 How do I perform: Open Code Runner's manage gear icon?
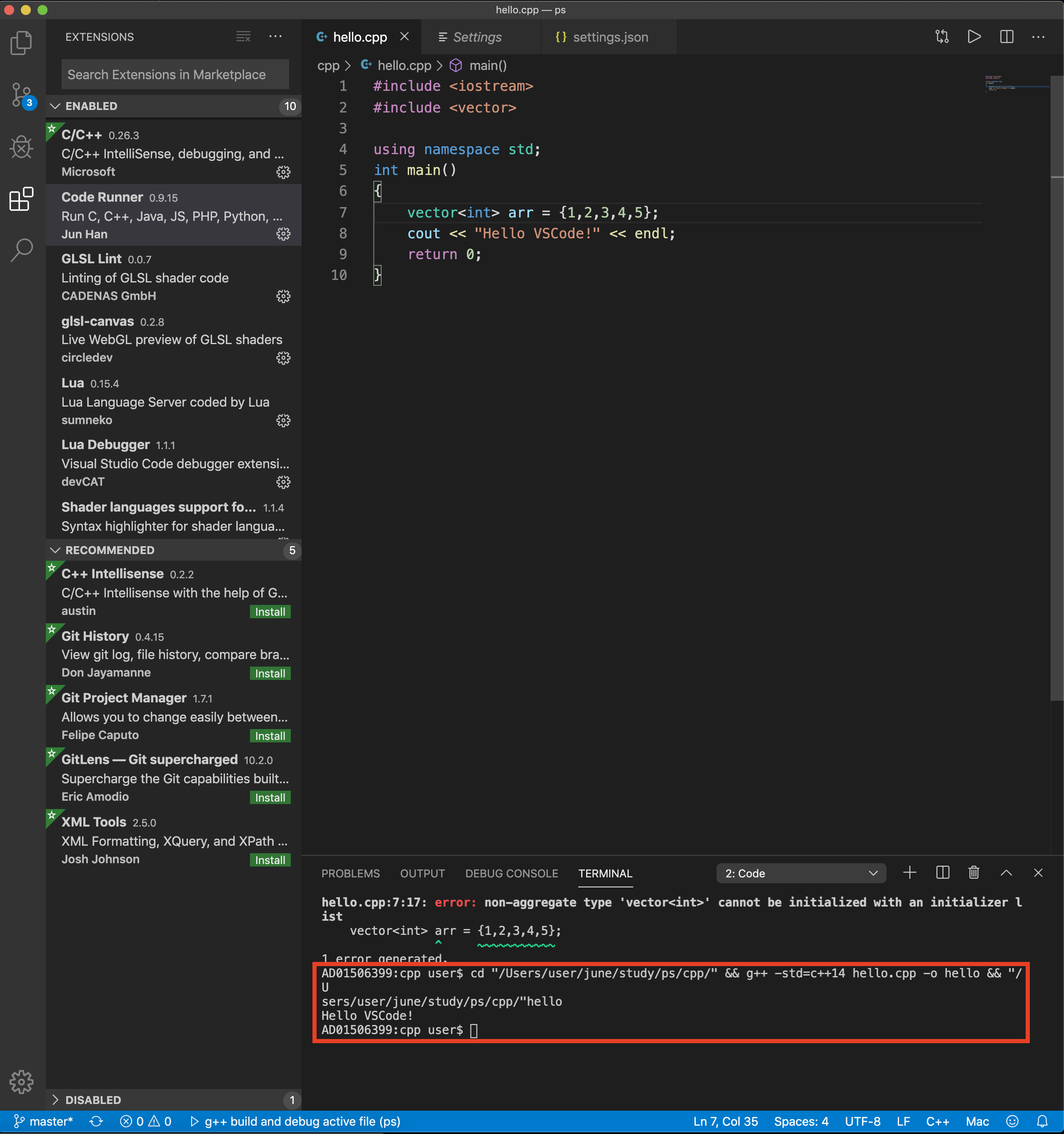coord(283,234)
